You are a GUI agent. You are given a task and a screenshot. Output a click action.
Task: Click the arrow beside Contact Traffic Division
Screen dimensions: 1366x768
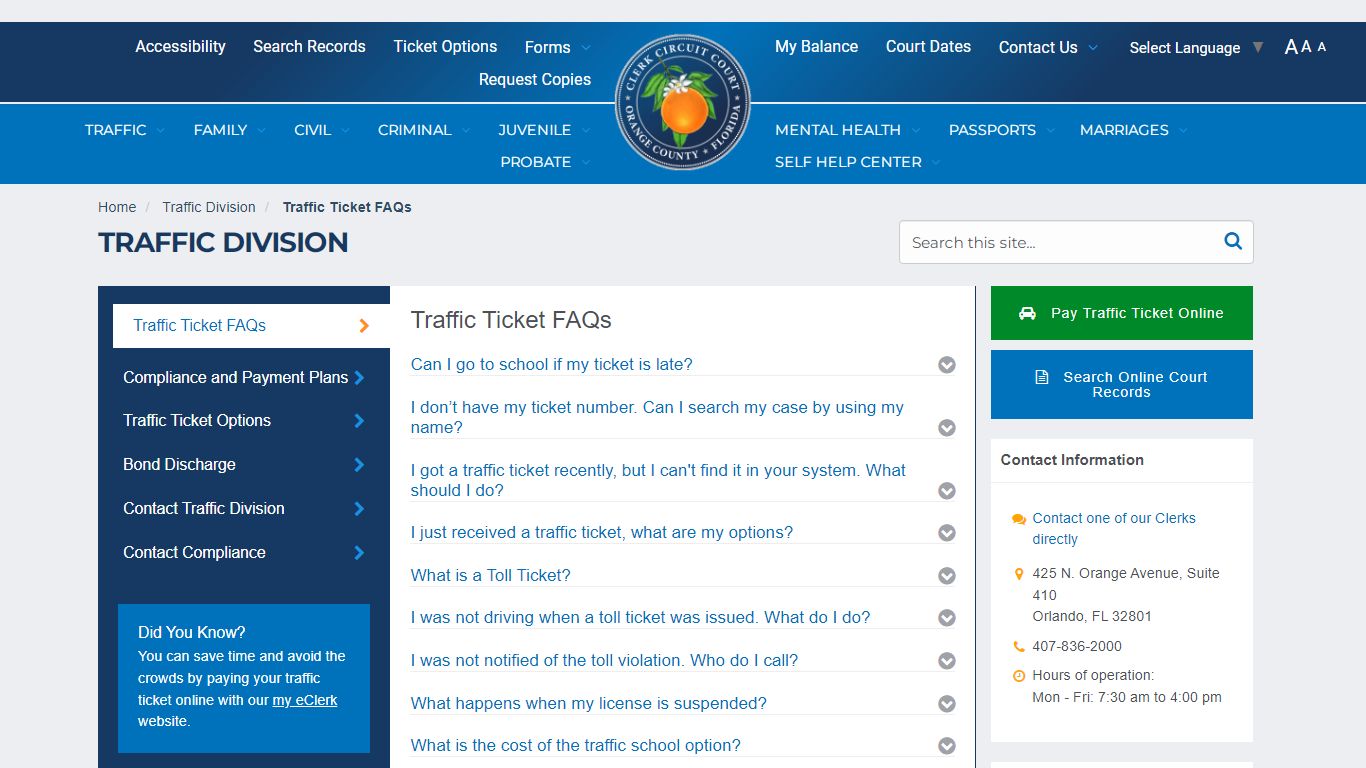click(x=359, y=509)
